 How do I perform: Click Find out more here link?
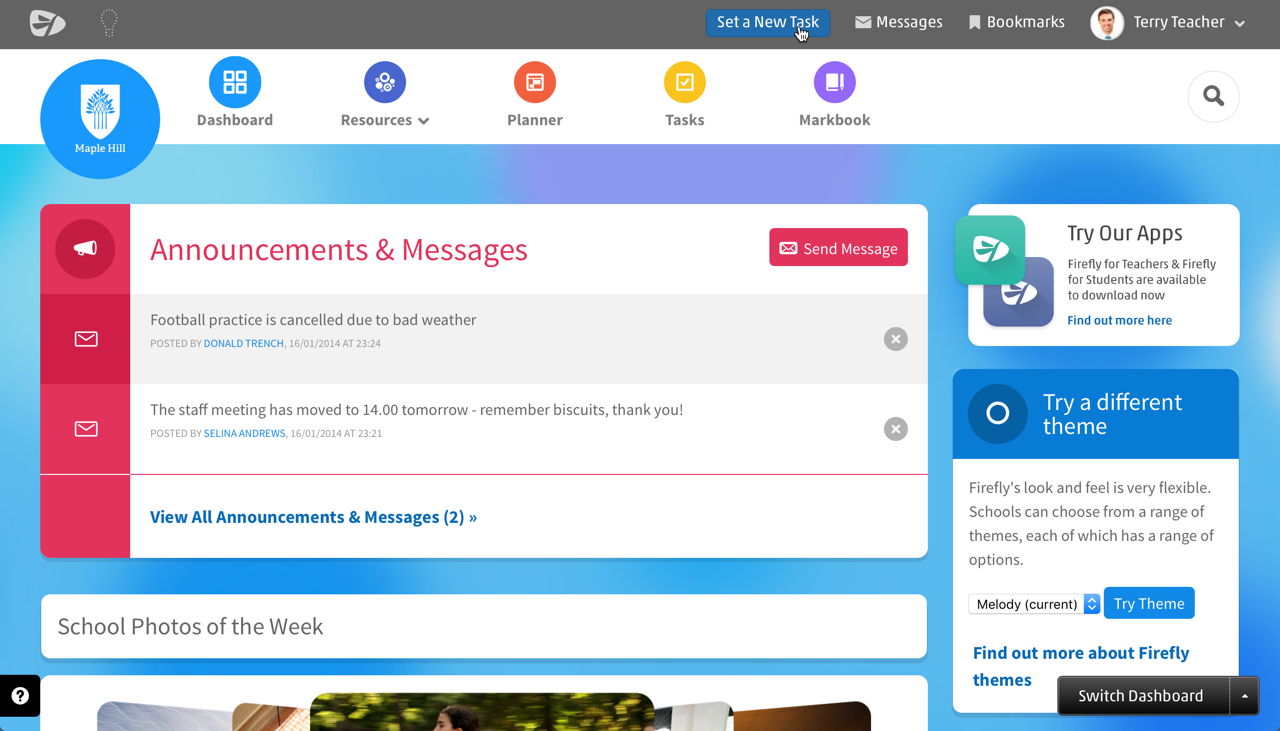[1119, 320]
